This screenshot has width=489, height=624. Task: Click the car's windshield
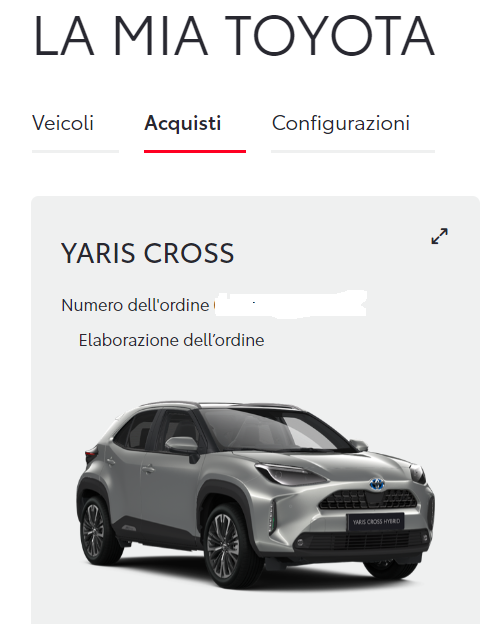(x=275, y=430)
